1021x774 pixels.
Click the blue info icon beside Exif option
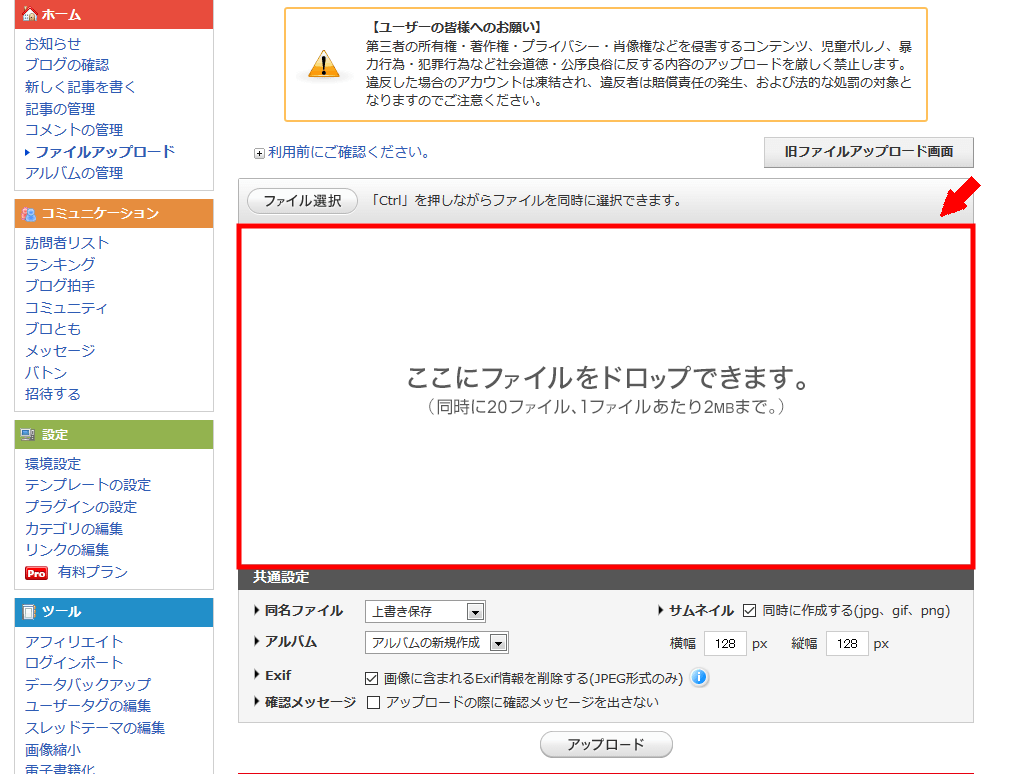[x=699, y=678]
